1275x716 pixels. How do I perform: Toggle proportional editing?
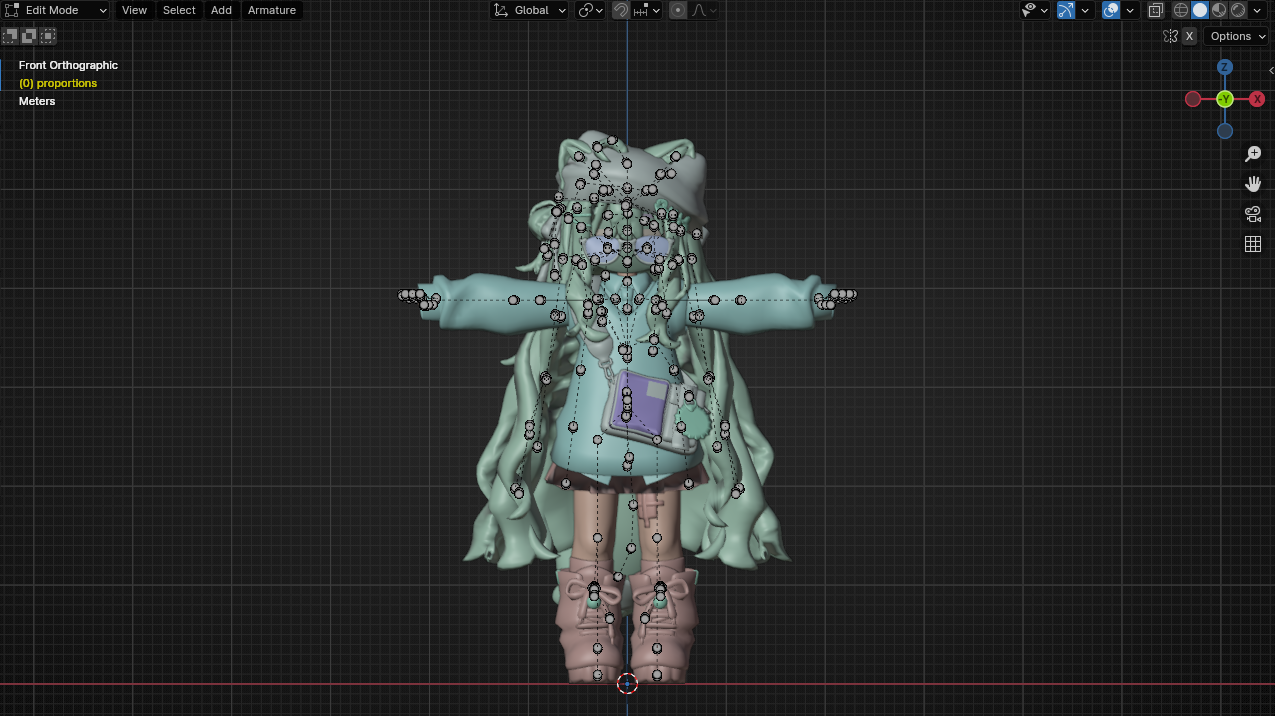click(678, 10)
